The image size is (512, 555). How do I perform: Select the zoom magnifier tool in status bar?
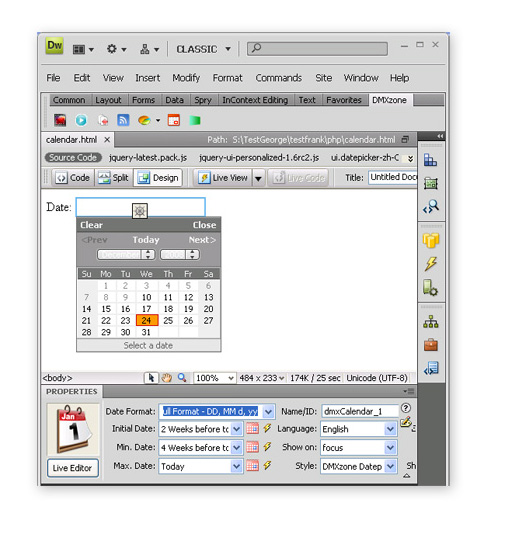click(182, 378)
